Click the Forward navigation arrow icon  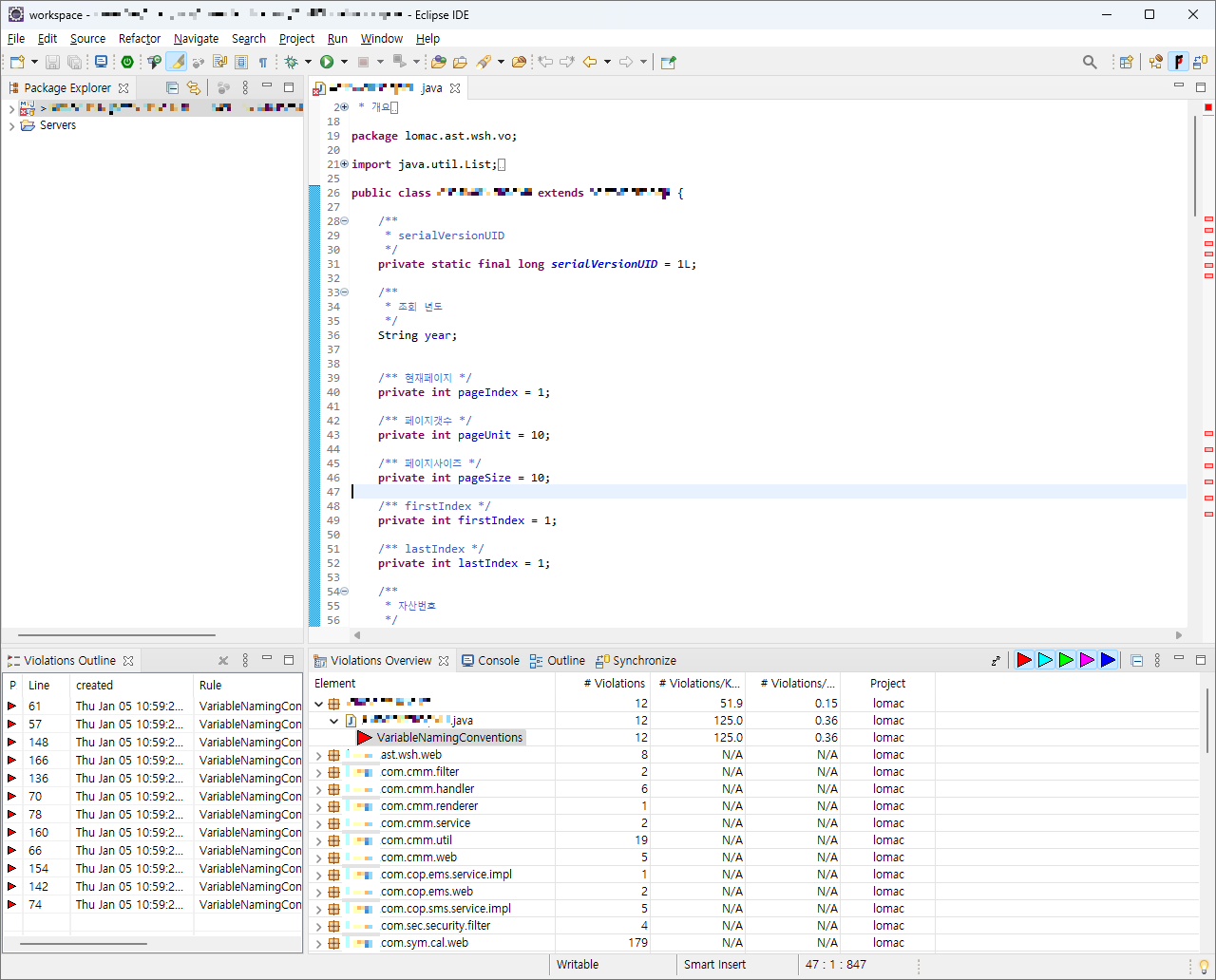626,62
